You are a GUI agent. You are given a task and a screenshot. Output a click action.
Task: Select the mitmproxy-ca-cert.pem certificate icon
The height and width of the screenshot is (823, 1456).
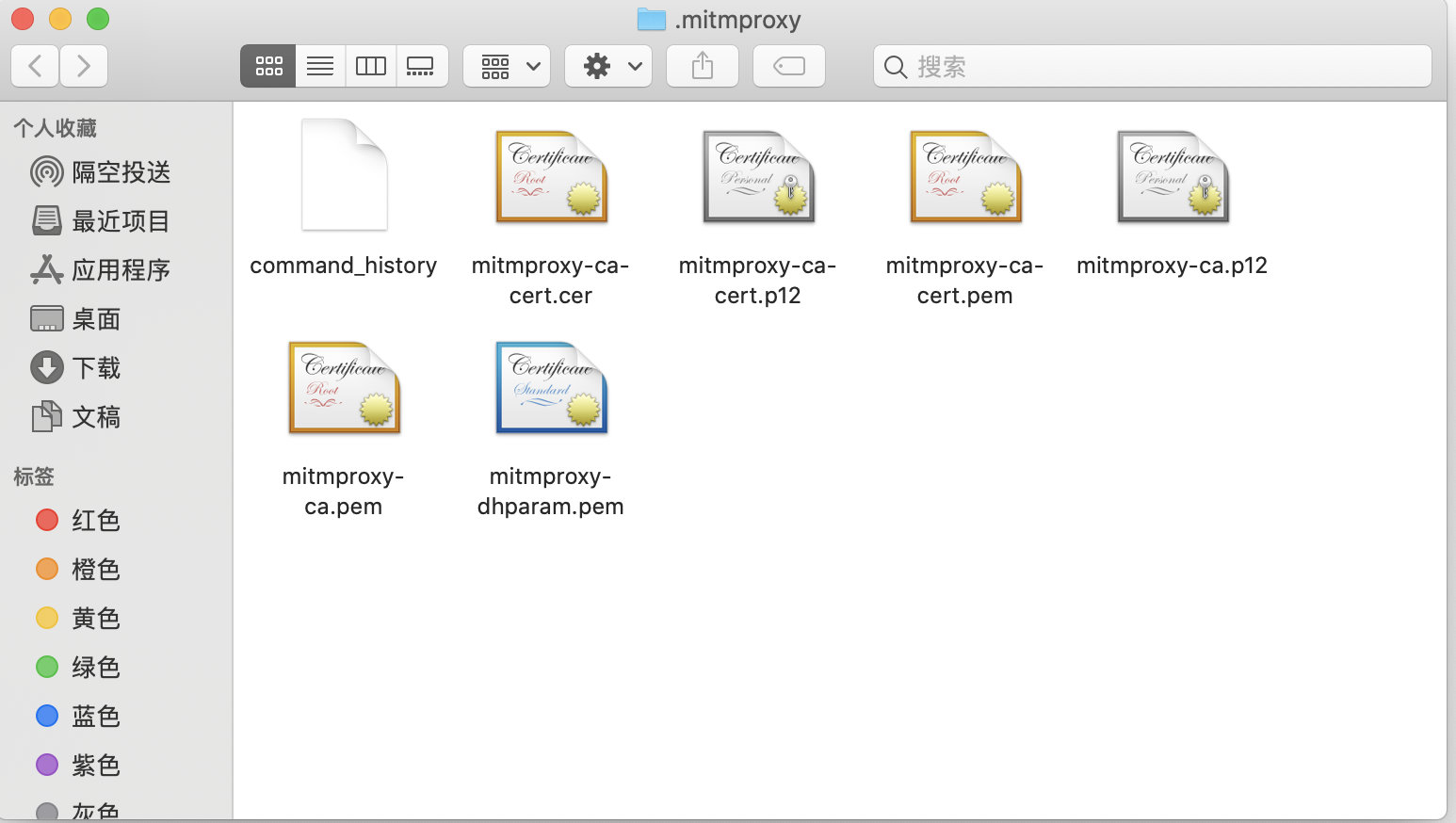pos(965,176)
